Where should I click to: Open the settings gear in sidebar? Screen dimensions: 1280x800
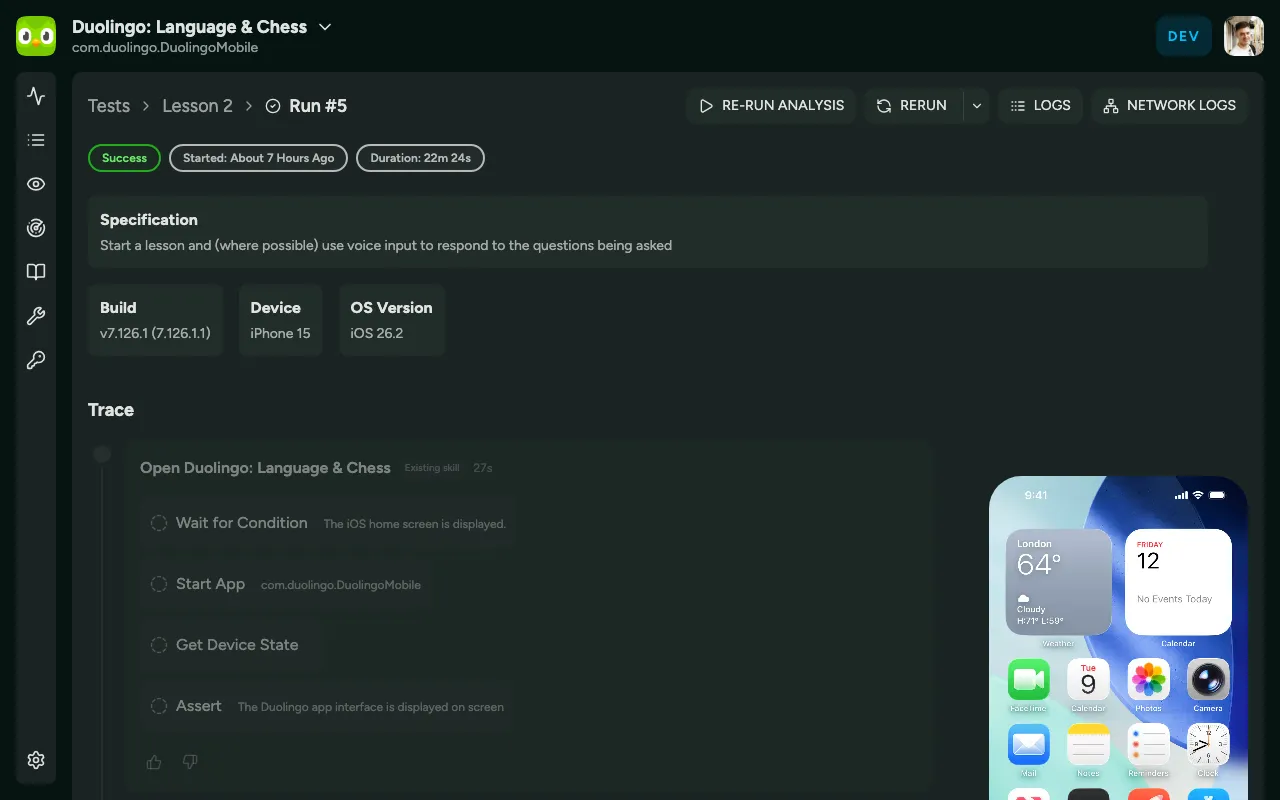(x=36, y=760)
